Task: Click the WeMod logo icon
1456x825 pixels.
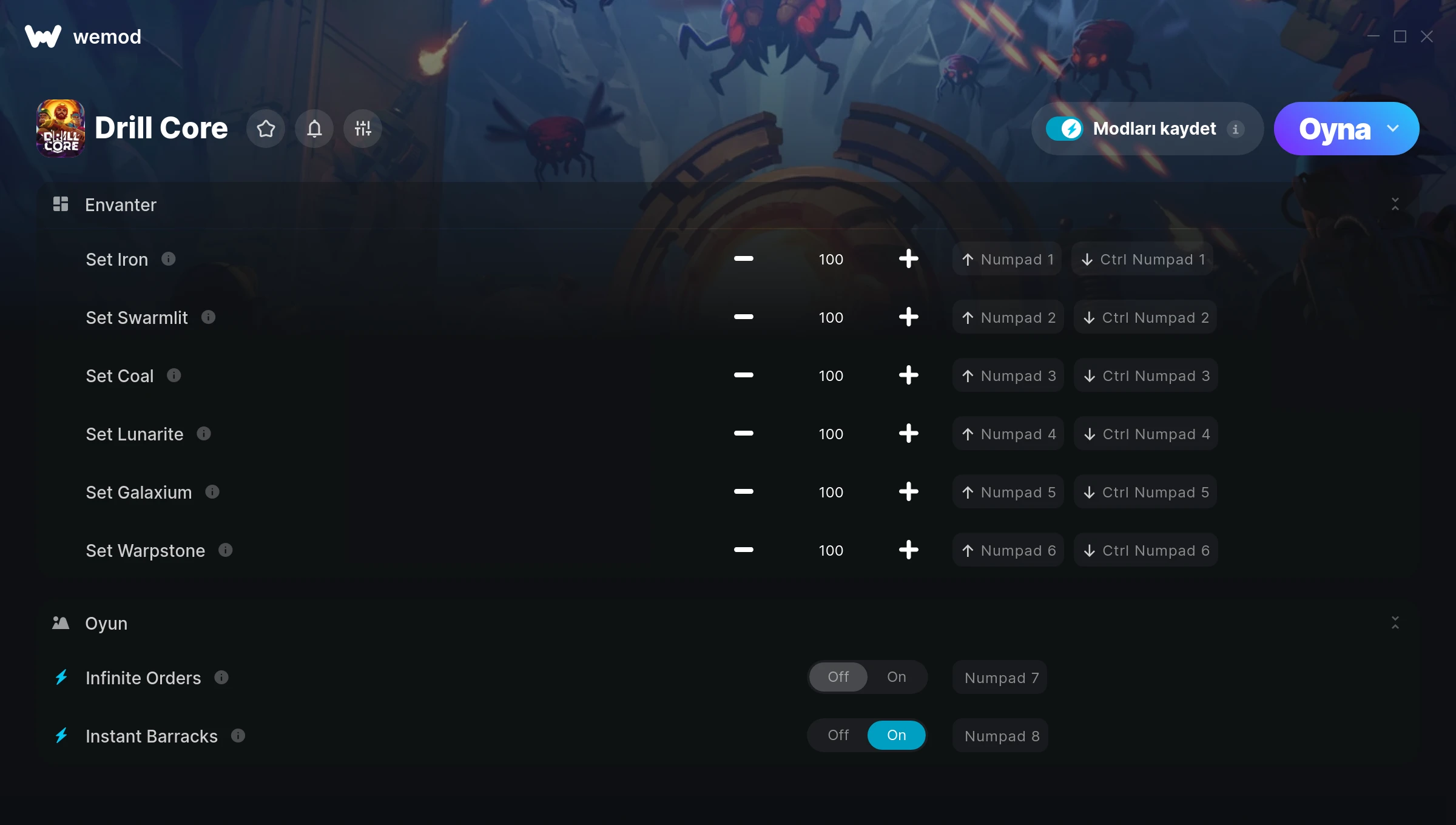Action: [x=43, y=36]
